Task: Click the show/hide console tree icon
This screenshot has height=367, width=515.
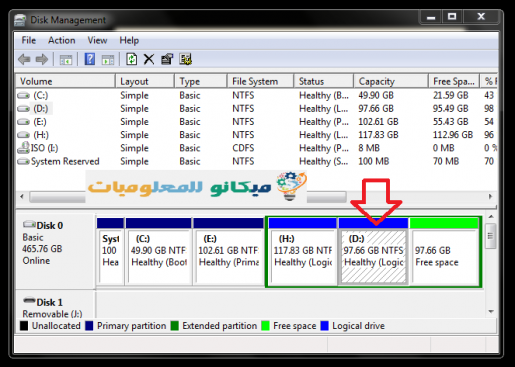Action: [66, 60]
